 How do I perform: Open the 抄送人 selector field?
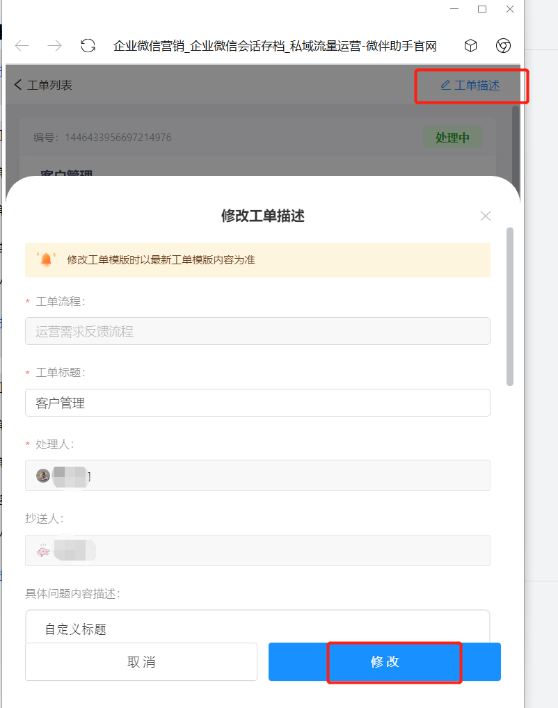click(x=258, y=550)
